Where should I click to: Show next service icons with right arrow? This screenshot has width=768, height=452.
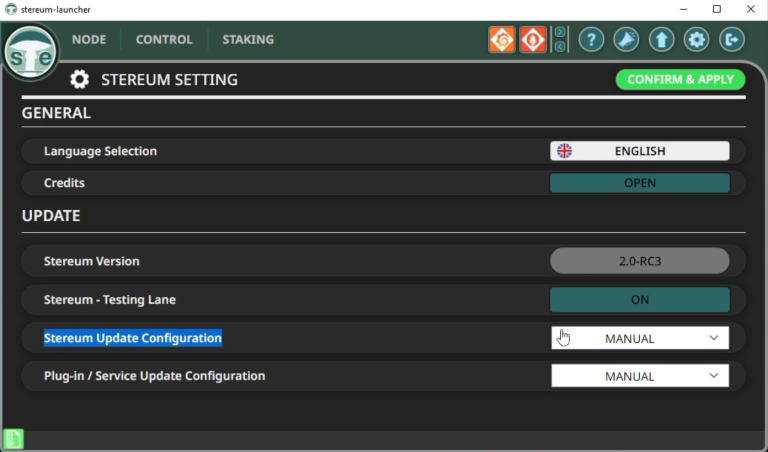tap(560, 32)
